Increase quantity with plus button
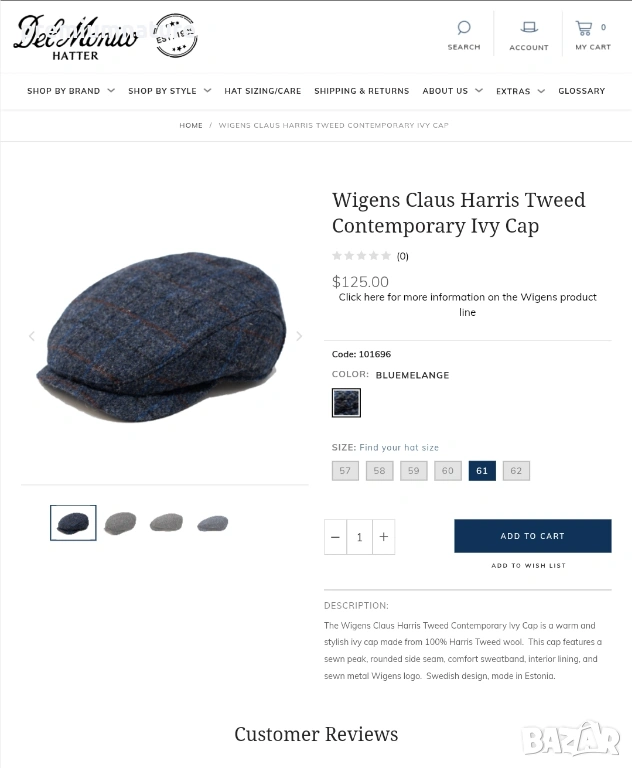 click(x=384, y=537)
